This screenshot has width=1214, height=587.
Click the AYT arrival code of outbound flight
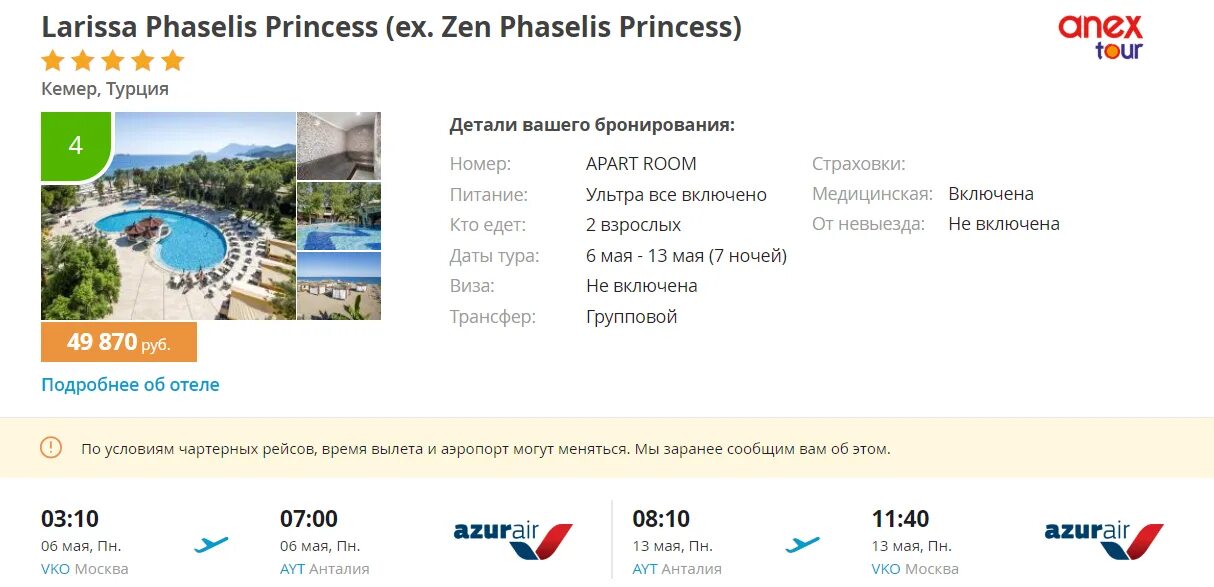tap(292, 569)
